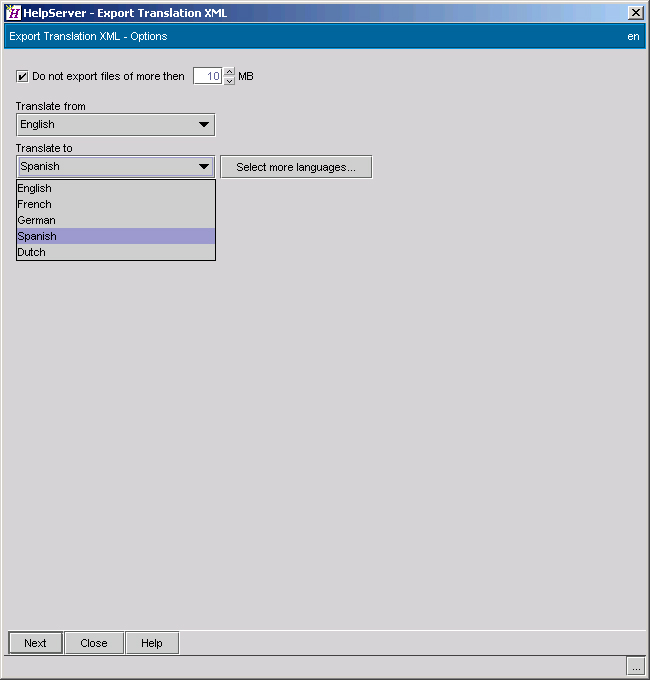Choose German in the language list
The height and width of the screenshot is (680, 650).
pos(116,220)
